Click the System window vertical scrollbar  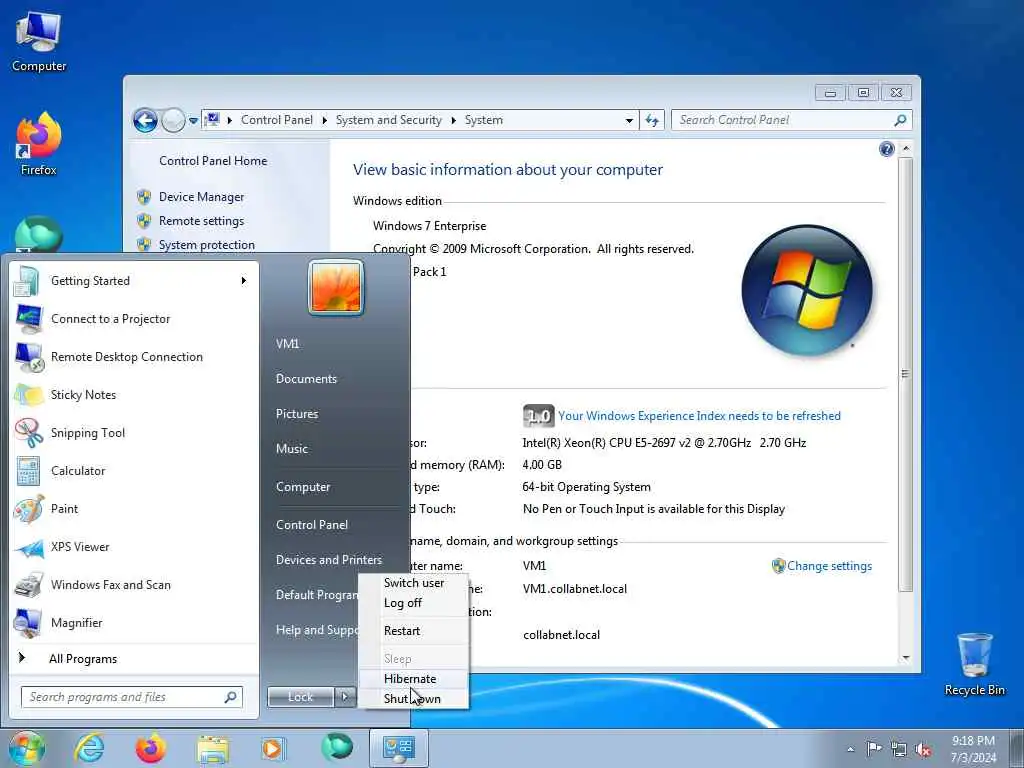coord(905,374)
